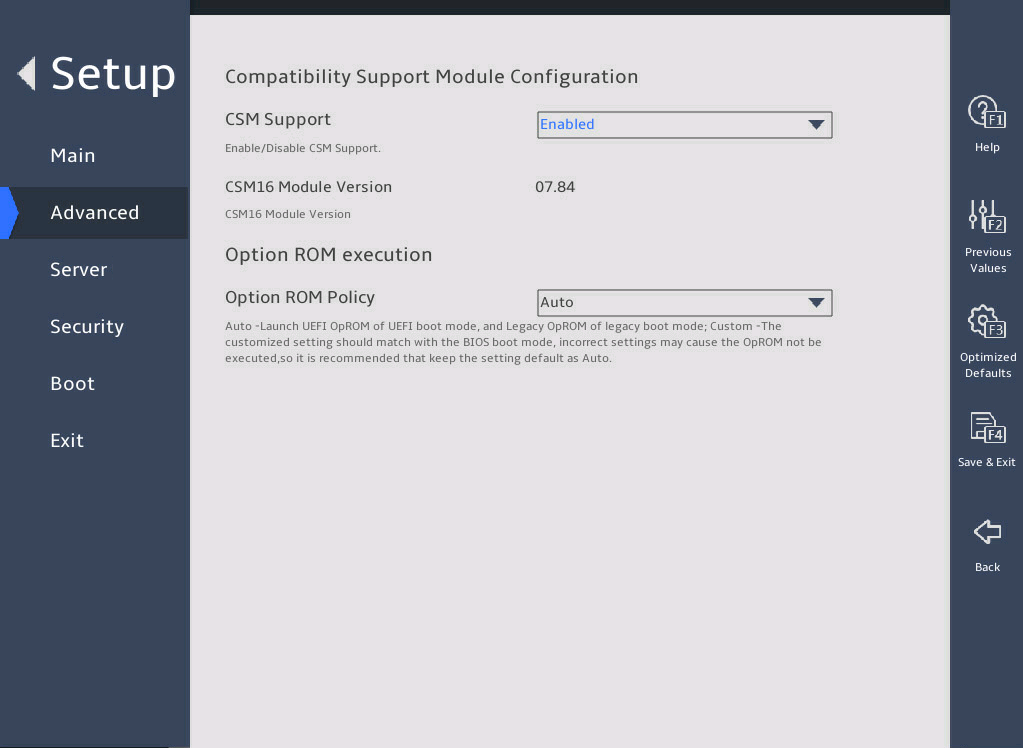Screen dimensions: 1023x748
Task: Click the Enable/Disable CSM Support description
Action: point(303,148)
